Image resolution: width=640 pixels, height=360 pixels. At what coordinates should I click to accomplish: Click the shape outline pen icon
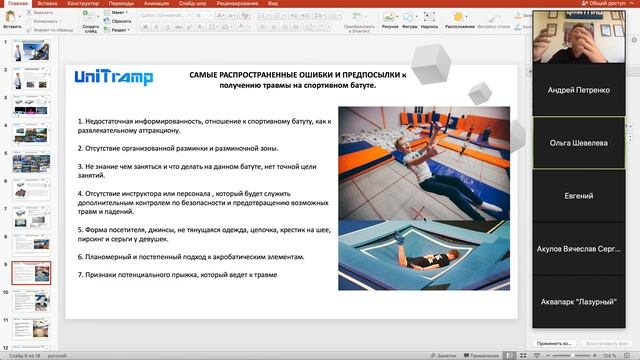[x=518, y=27]
